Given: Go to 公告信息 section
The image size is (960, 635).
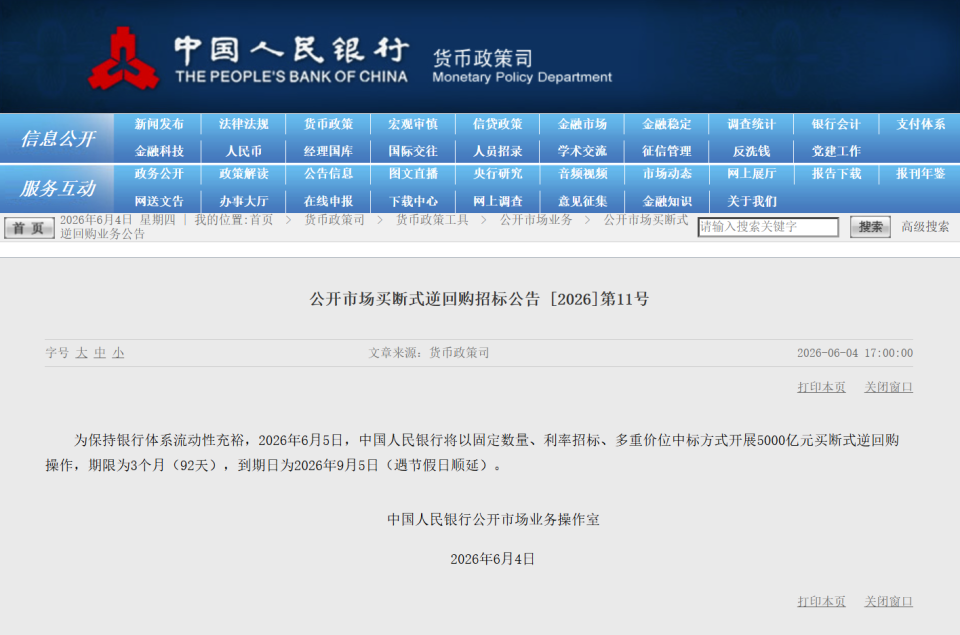Looking at the screenshot, I should click(x=329, y=173).
